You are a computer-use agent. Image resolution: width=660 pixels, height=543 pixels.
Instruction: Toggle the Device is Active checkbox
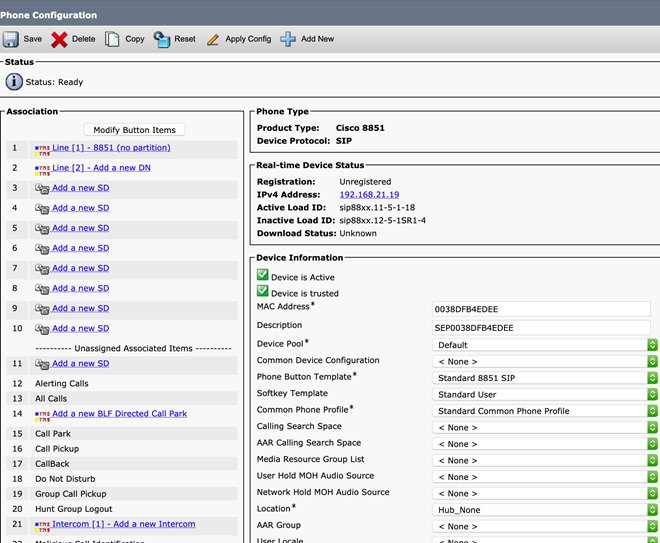263,275
